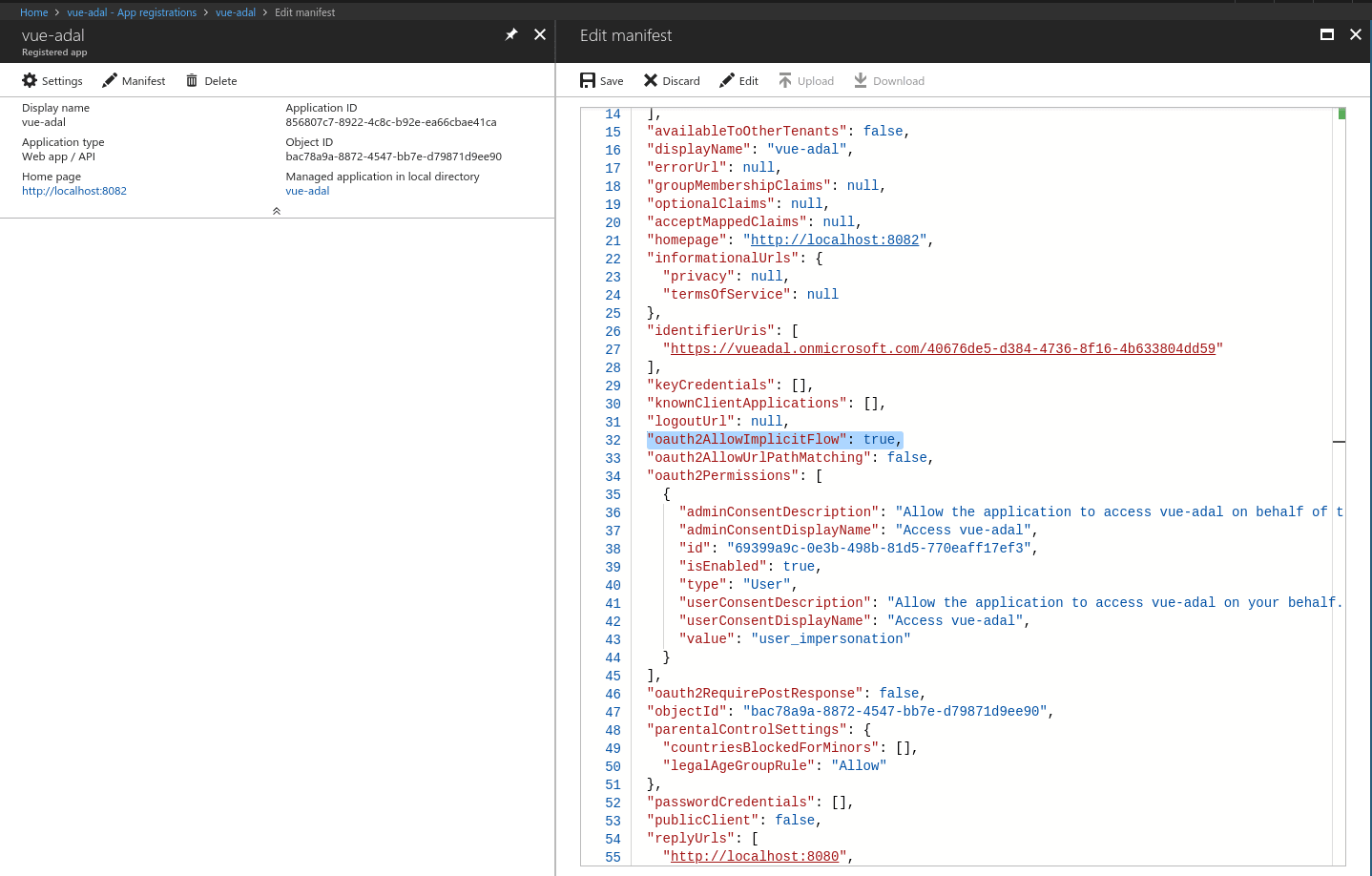This screenshot has height=876, width=1372.
Task: Click the "oauth2RequirePostResponse" key
Action: point(755,694)
